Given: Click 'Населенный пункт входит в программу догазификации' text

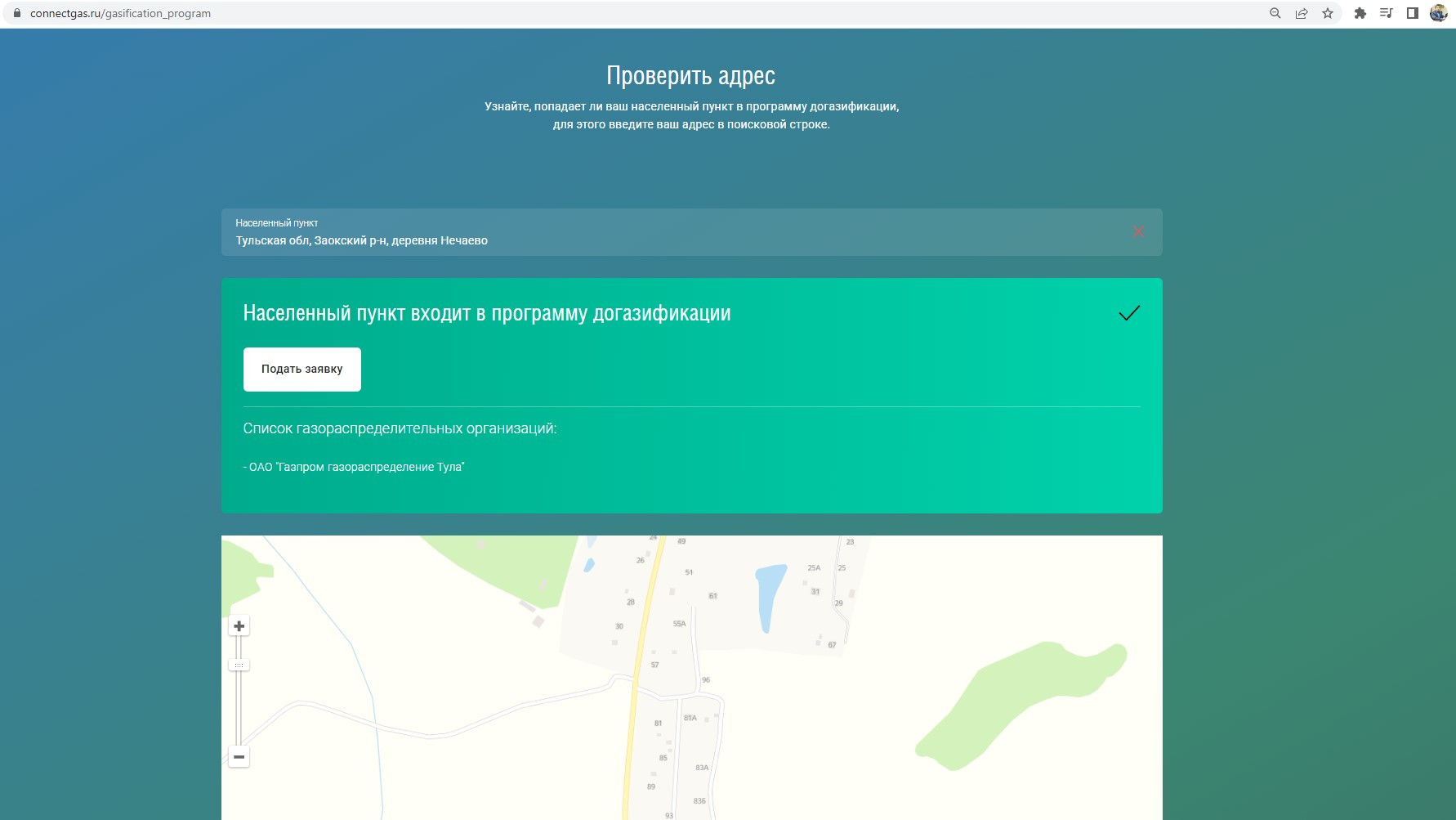Looking at the screenshot, I should pos(487,313).
